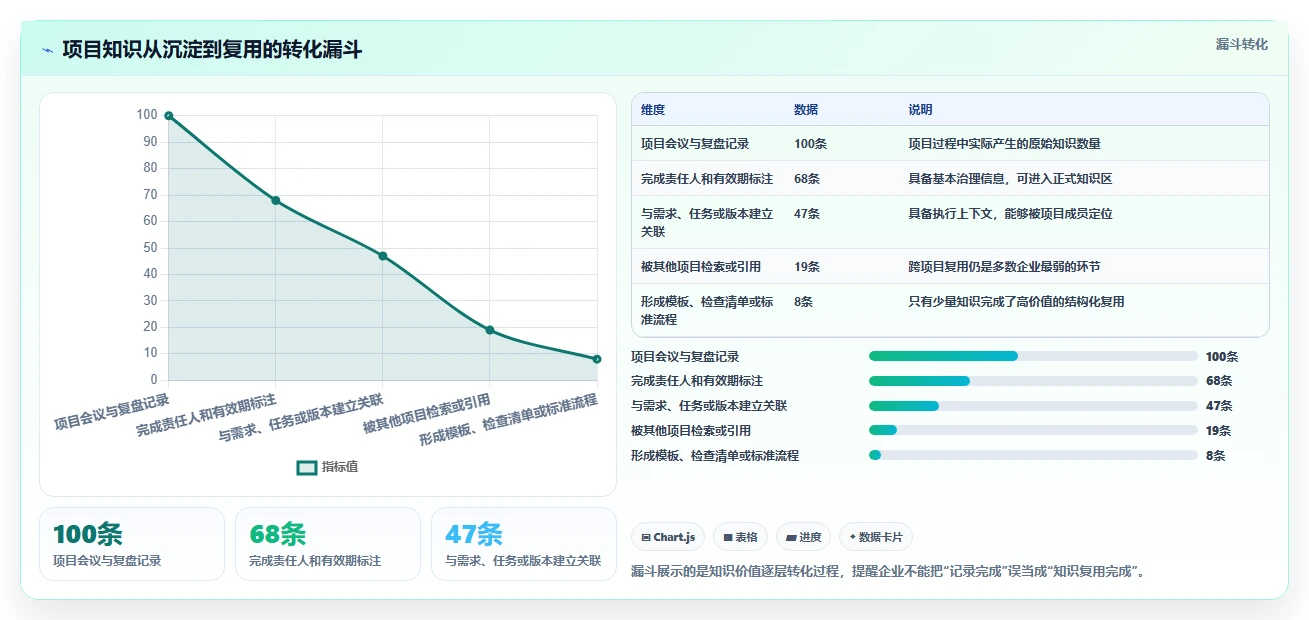Click the 8条 cell in the table
This screenshot has height=620, width=1309.
click(803, 302)
